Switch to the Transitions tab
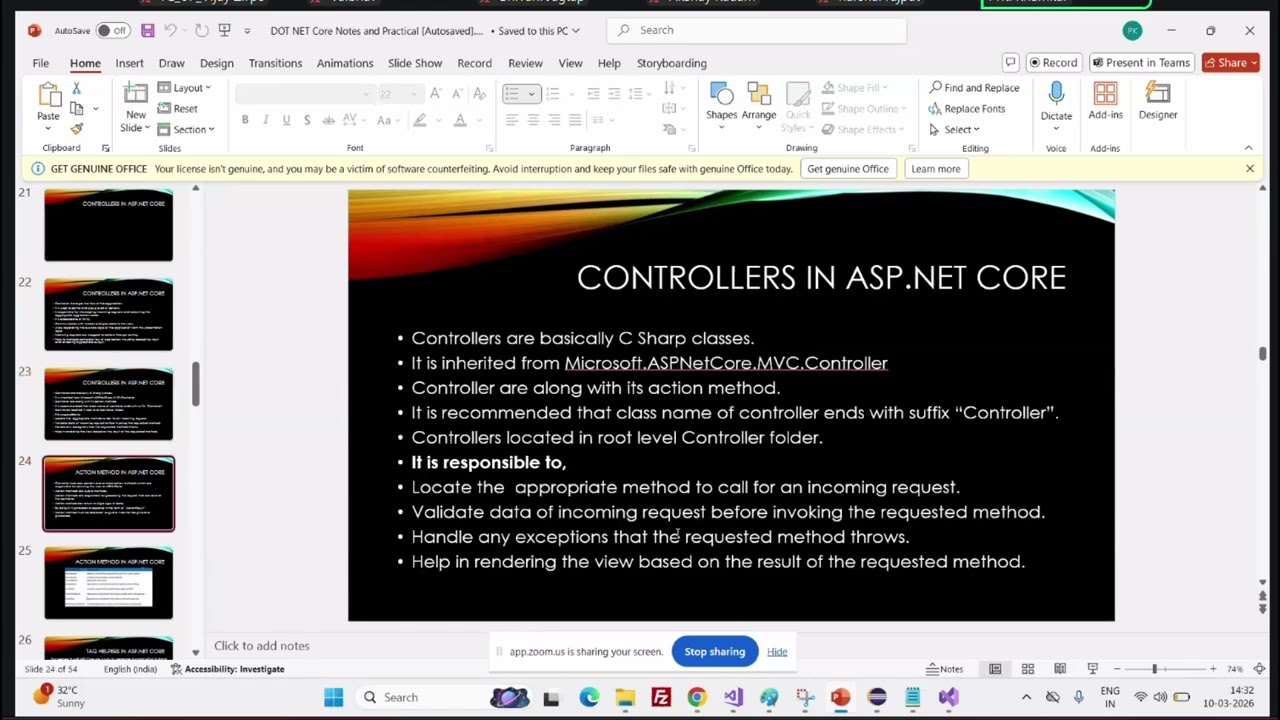1280x720 pixels. click(275, 63)
